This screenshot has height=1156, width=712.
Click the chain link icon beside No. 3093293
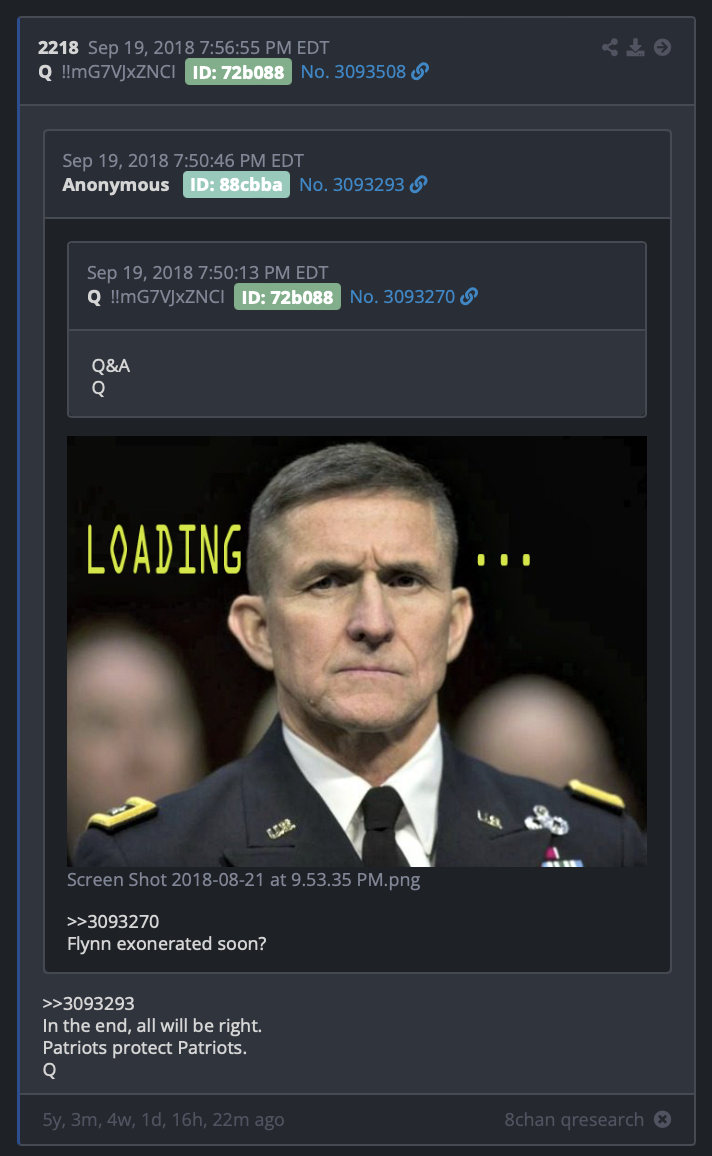[x=419, y=184]
